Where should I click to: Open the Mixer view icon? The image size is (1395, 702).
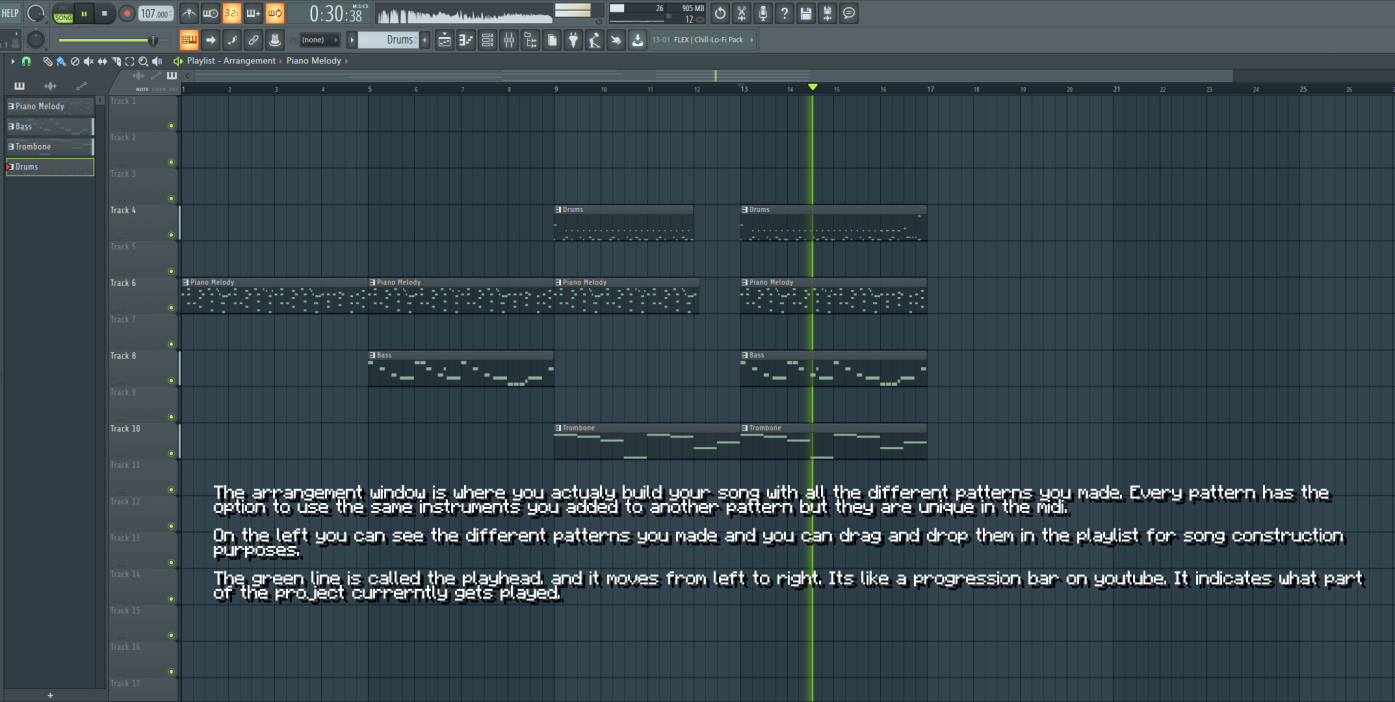[x=508, y=40]
